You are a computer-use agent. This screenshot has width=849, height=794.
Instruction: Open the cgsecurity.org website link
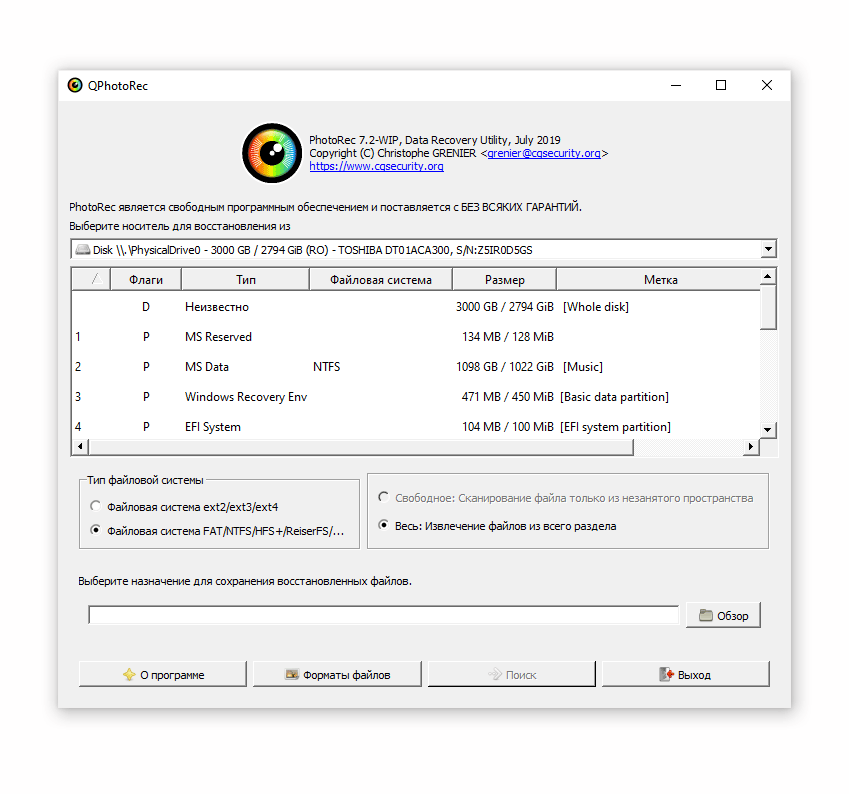(376, 167)
